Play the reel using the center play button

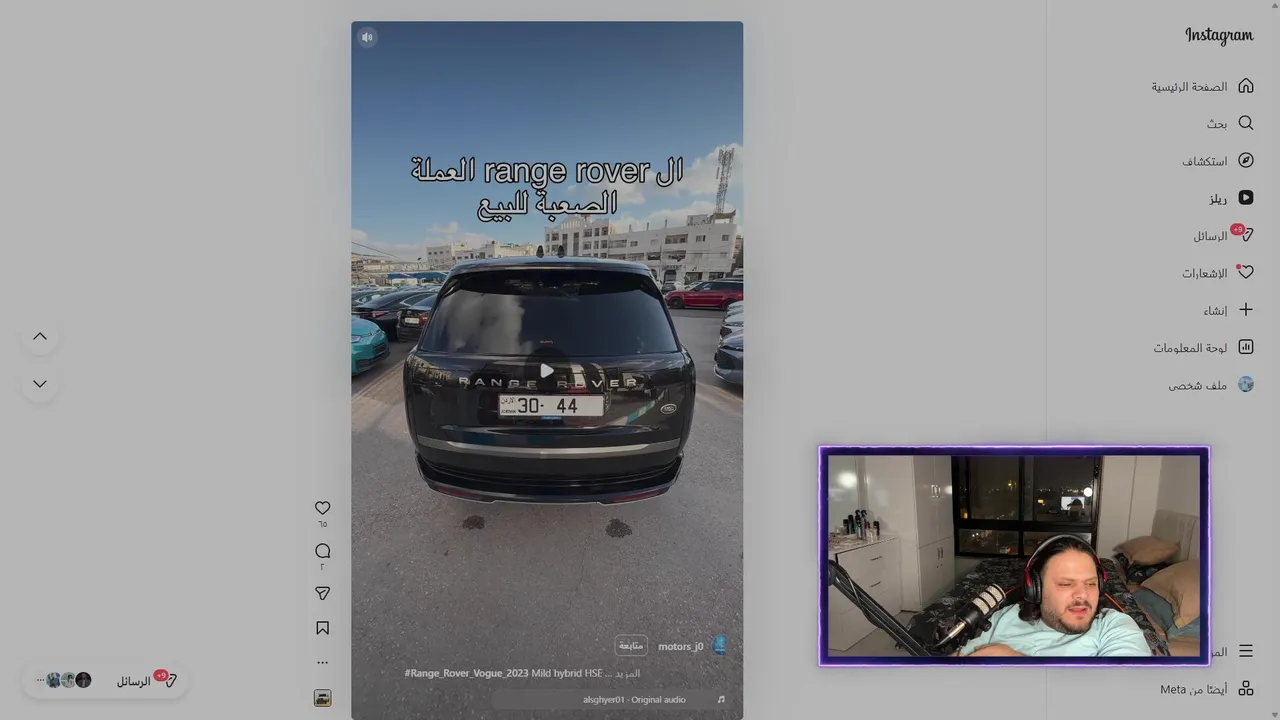tap(546, 371)
